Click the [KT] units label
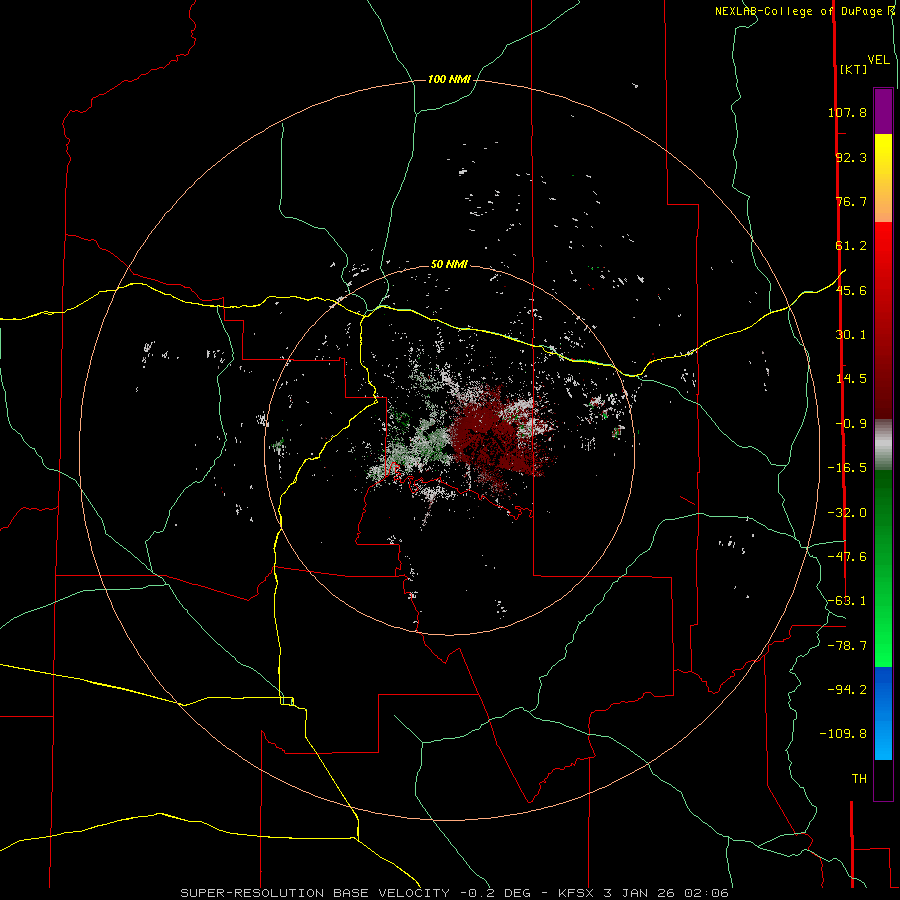This screenshot has width=900, height=900. (853, 69)
